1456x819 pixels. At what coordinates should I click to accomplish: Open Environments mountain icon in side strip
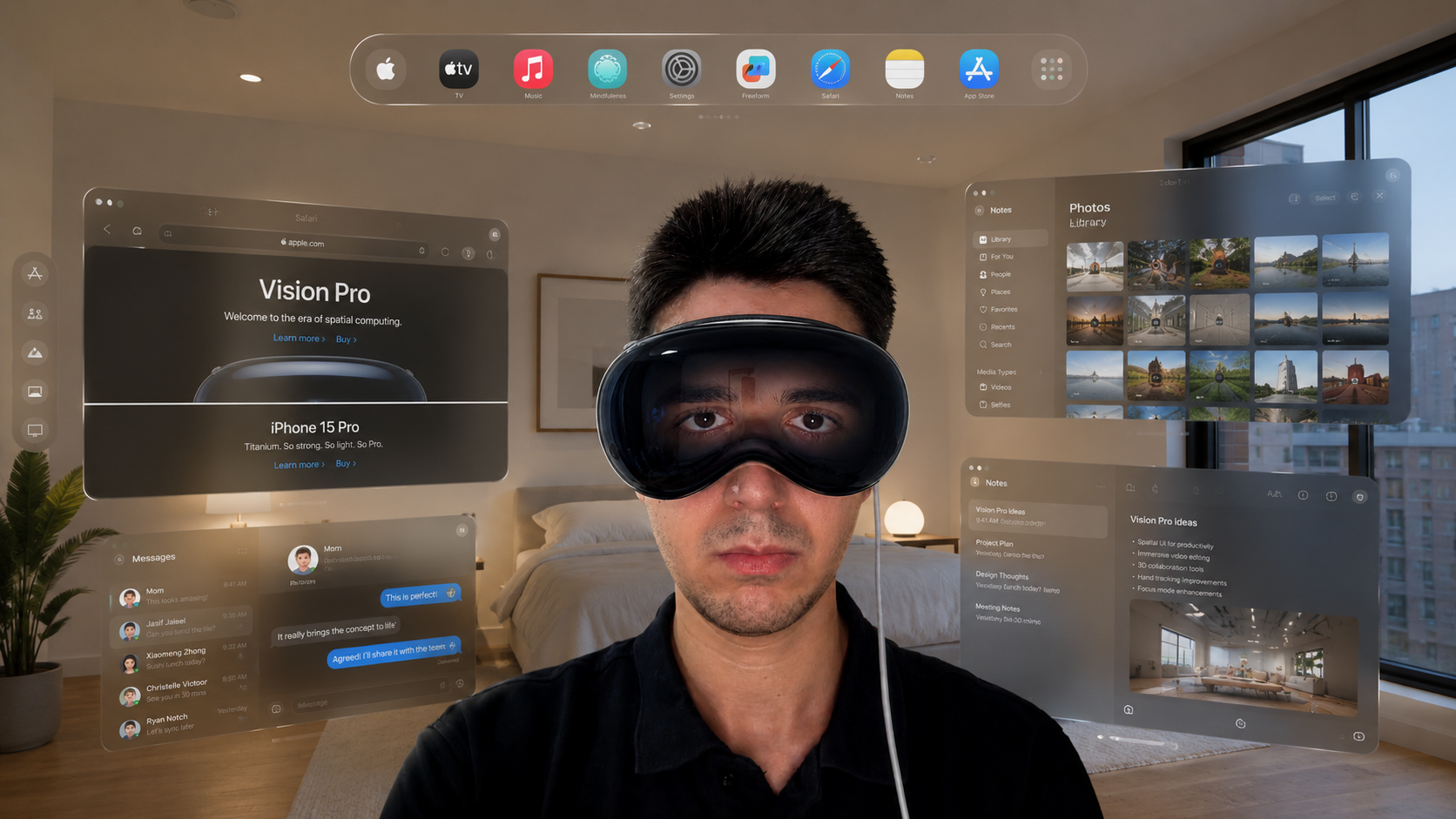point(35,352)
